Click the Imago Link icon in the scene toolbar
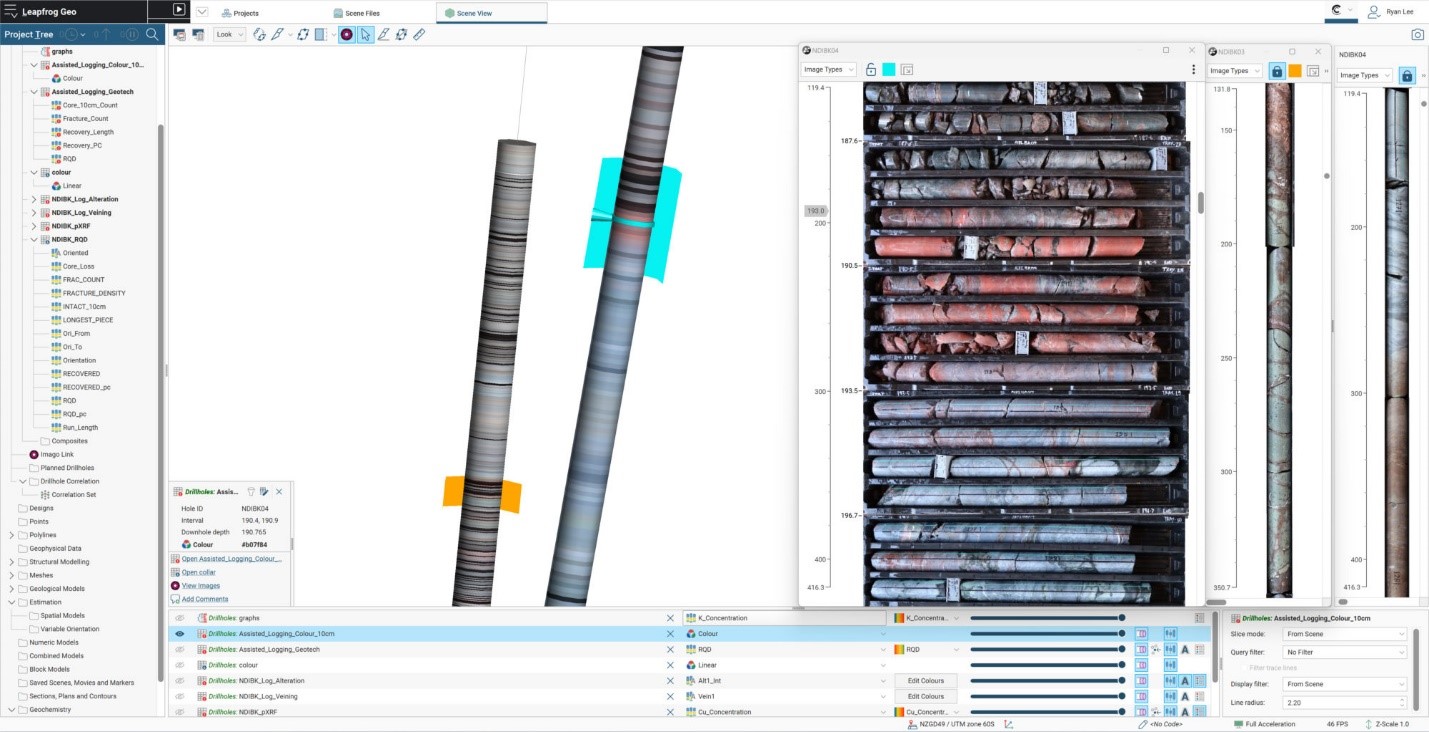1429x732 pixels. pos(346,34)
